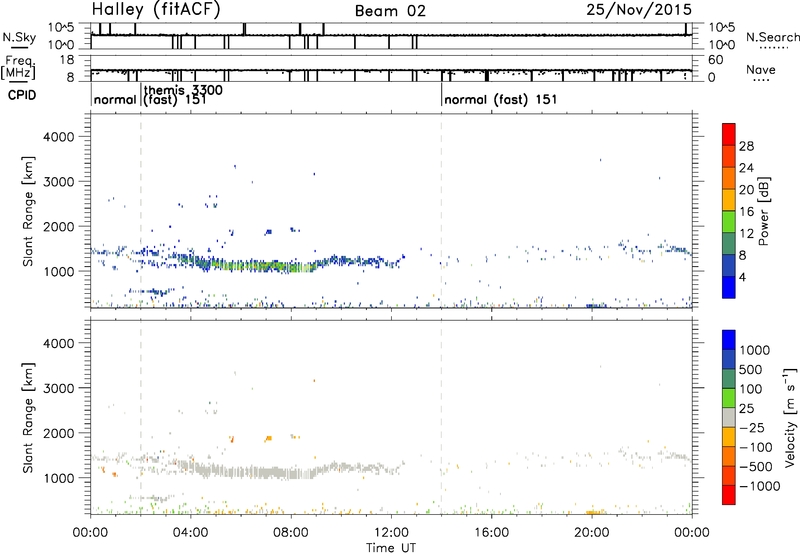Click the velocity colorbar tick "25"
This screenshot has width=800, height=554.
point(746,409)
